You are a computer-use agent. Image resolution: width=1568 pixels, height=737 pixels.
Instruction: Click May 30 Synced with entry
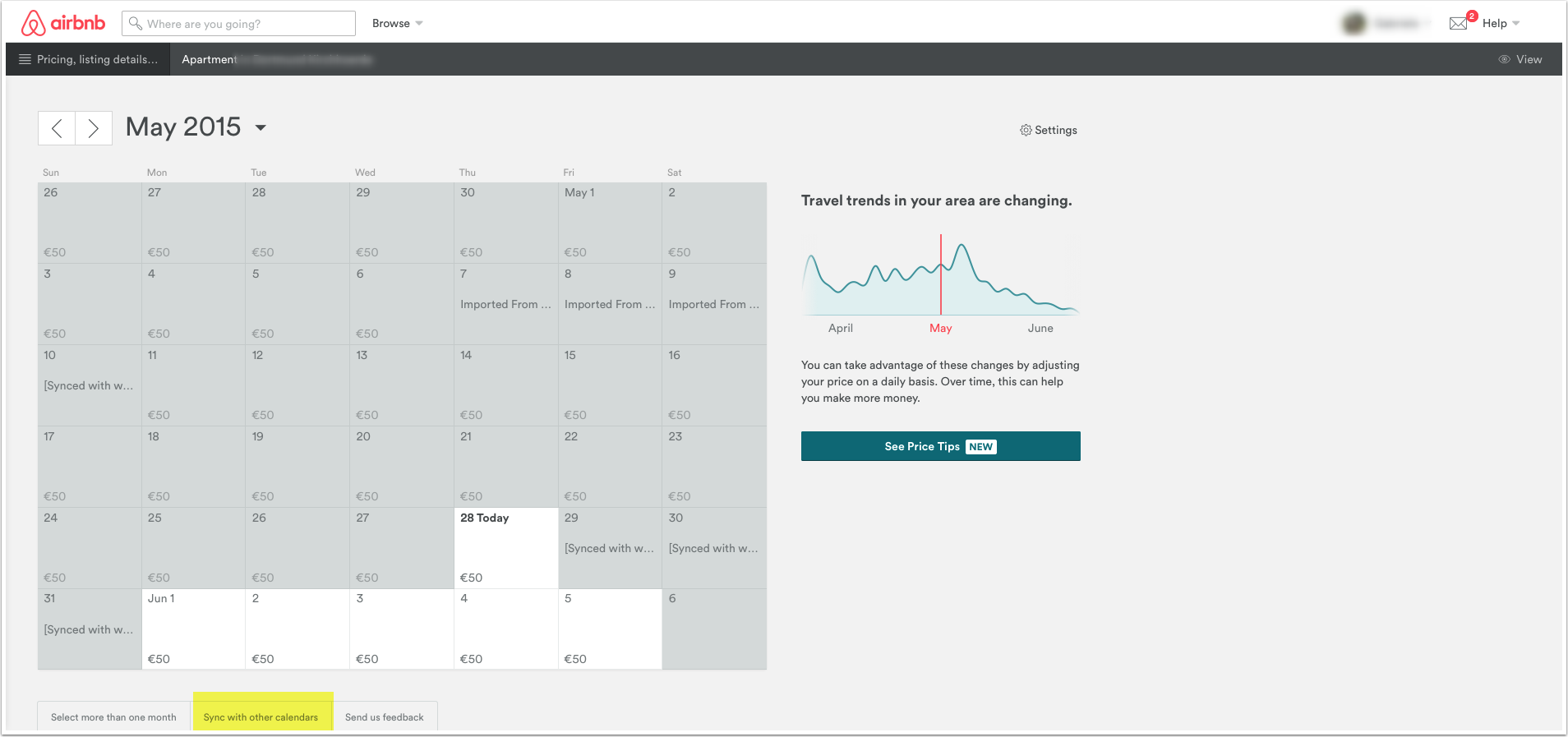pyautogui.click(x=714, y=548)
